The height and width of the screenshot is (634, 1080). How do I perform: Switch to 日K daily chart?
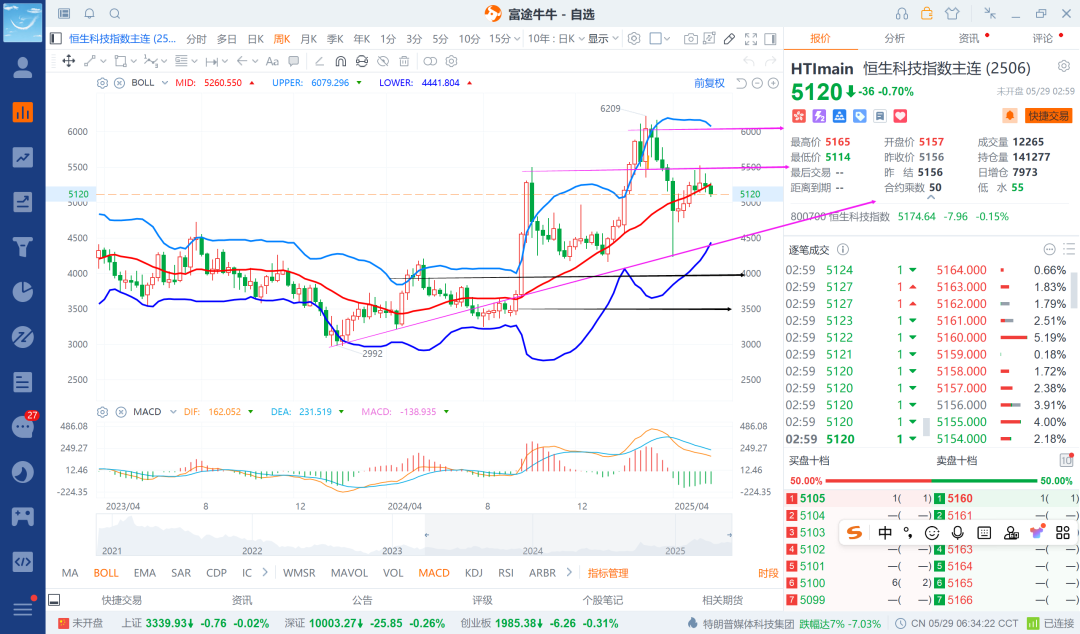(x=256, y=39)
